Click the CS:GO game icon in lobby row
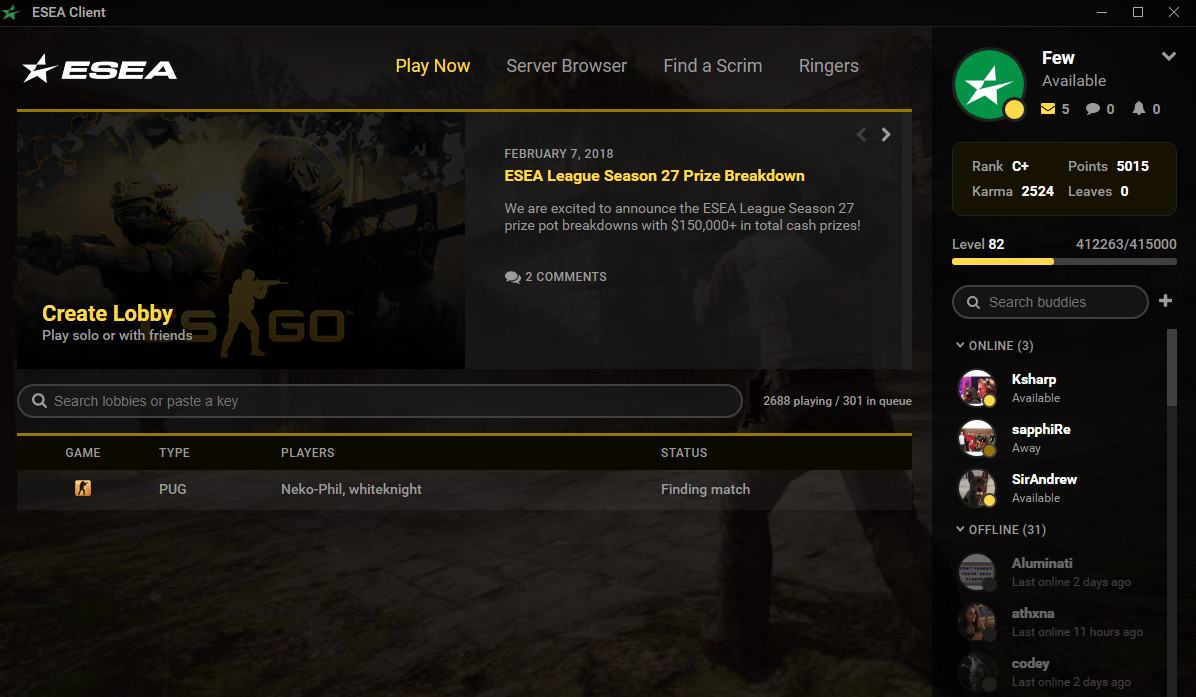 point(83,488)
